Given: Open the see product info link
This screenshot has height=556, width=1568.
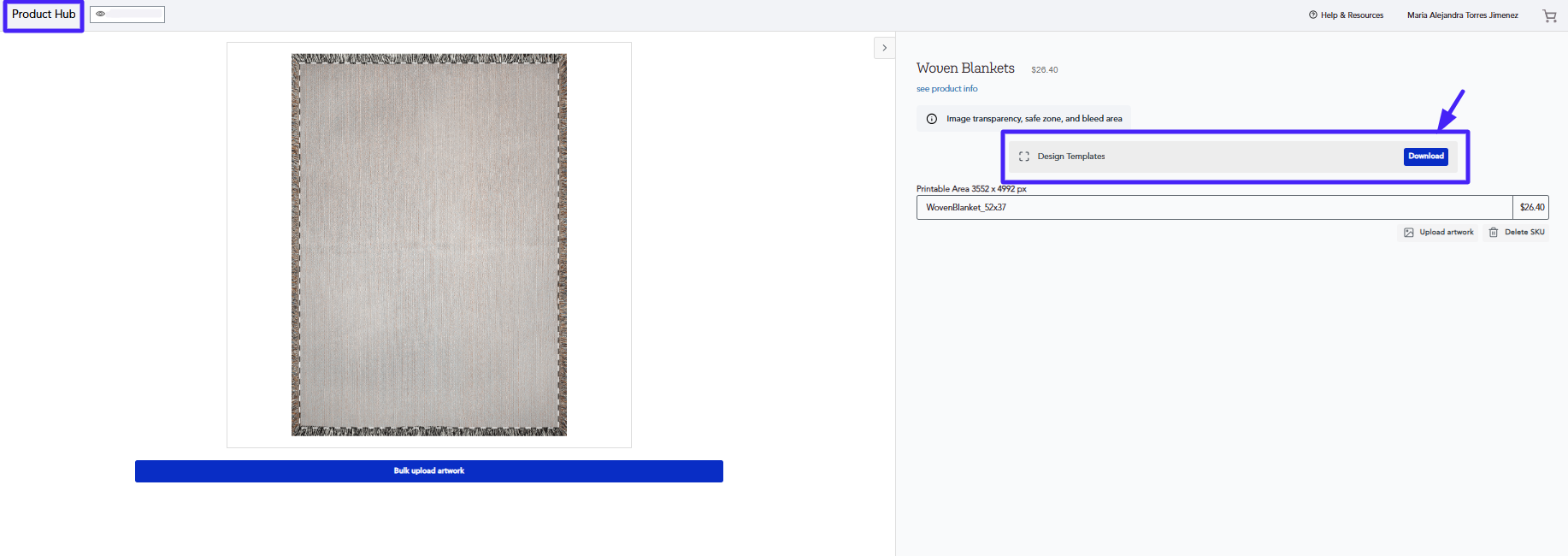Looking at the screenshot, I should click(946, 89).
